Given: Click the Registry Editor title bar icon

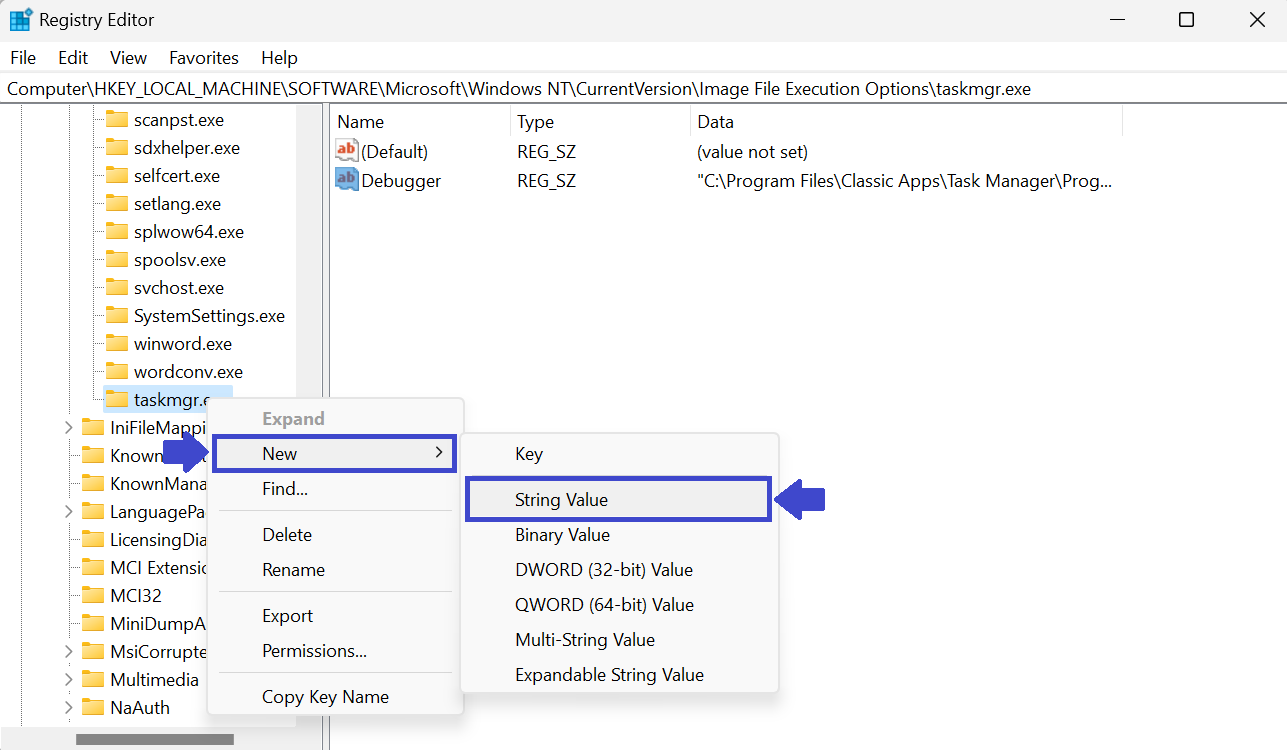Looking at the screenshot, I should click(x=20, y=19).
